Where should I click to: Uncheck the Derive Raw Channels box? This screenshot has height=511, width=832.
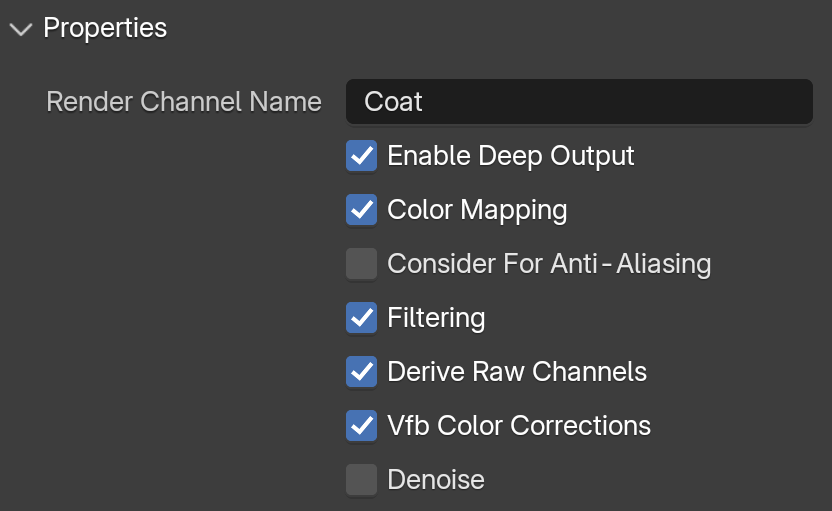[x=361, y=371]
